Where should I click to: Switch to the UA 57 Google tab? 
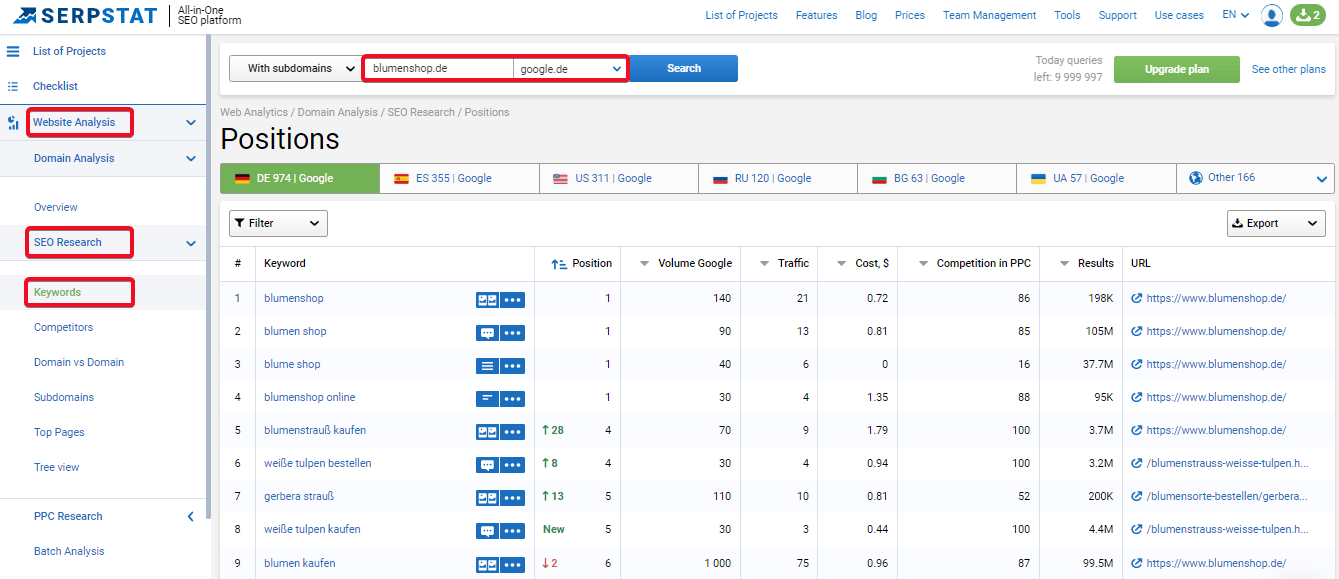[x=1097, y=178]
